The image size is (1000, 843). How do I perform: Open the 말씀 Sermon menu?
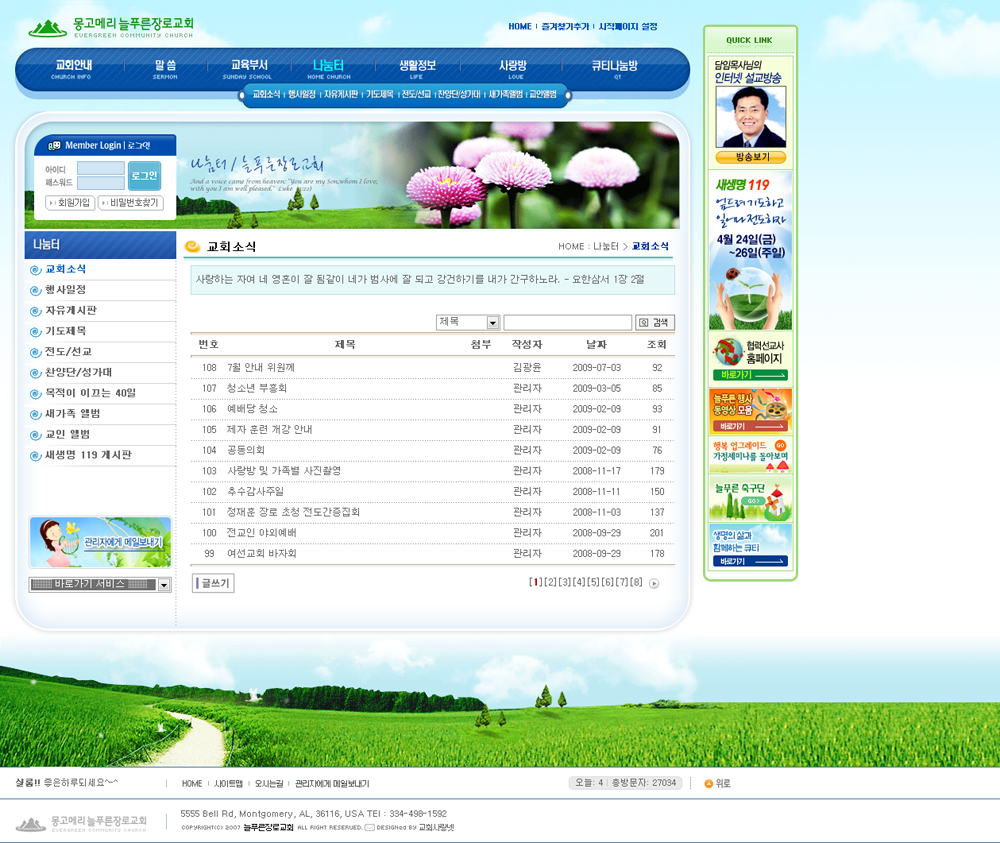coord(165,69)
